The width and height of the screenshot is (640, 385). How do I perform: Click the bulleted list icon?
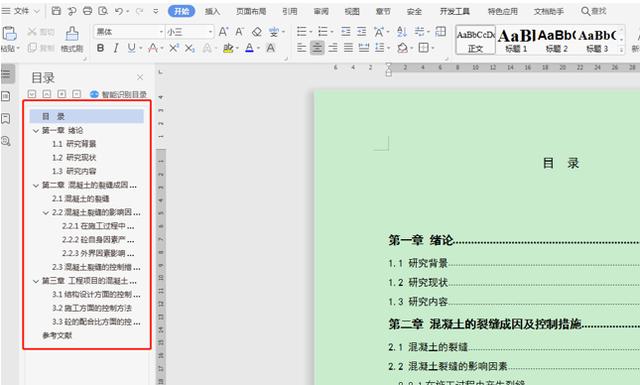(302, 31)
